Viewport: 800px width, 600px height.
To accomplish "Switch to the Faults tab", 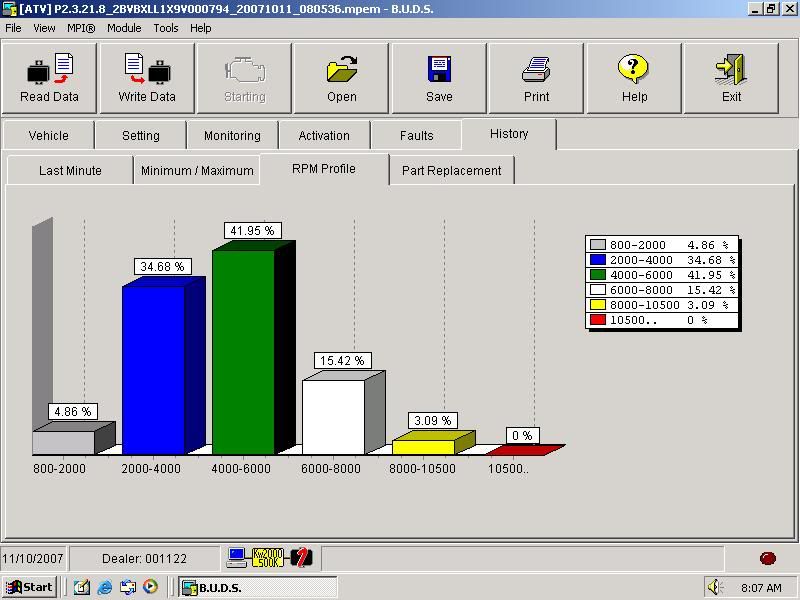I will (x=416, y=136).
